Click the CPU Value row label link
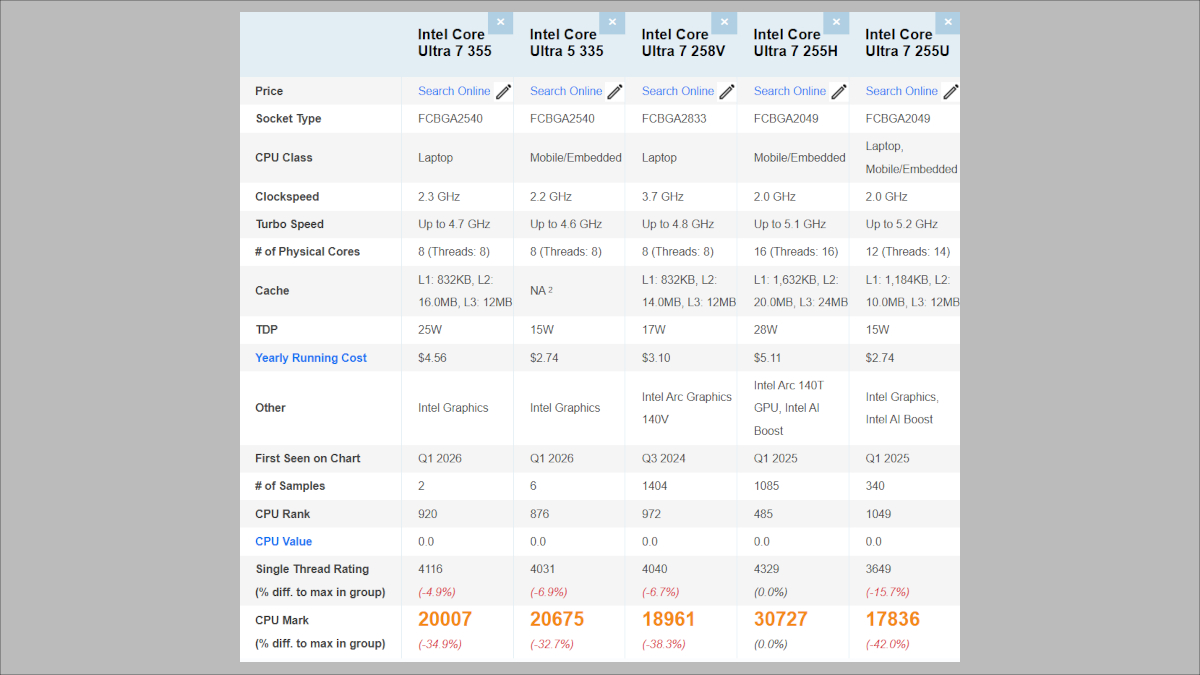 point(283,542)
